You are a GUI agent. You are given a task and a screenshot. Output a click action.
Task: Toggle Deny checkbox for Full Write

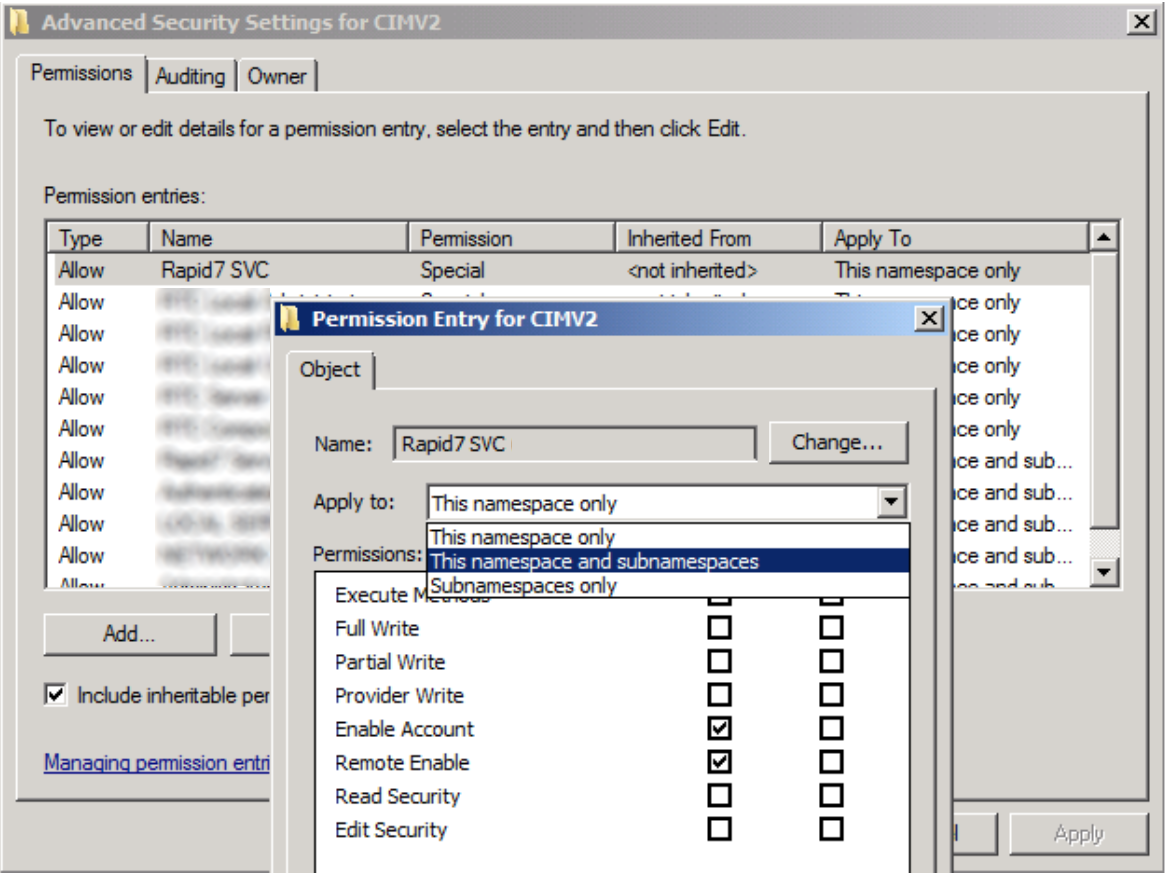pos(831,628)
